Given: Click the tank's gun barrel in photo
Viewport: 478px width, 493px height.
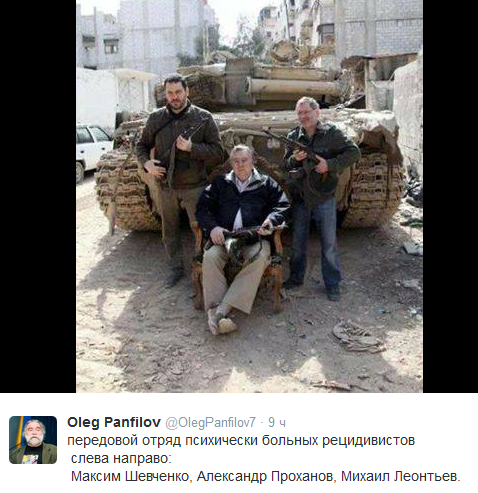Looking at the screenshot, I should [x=293, y=87].
